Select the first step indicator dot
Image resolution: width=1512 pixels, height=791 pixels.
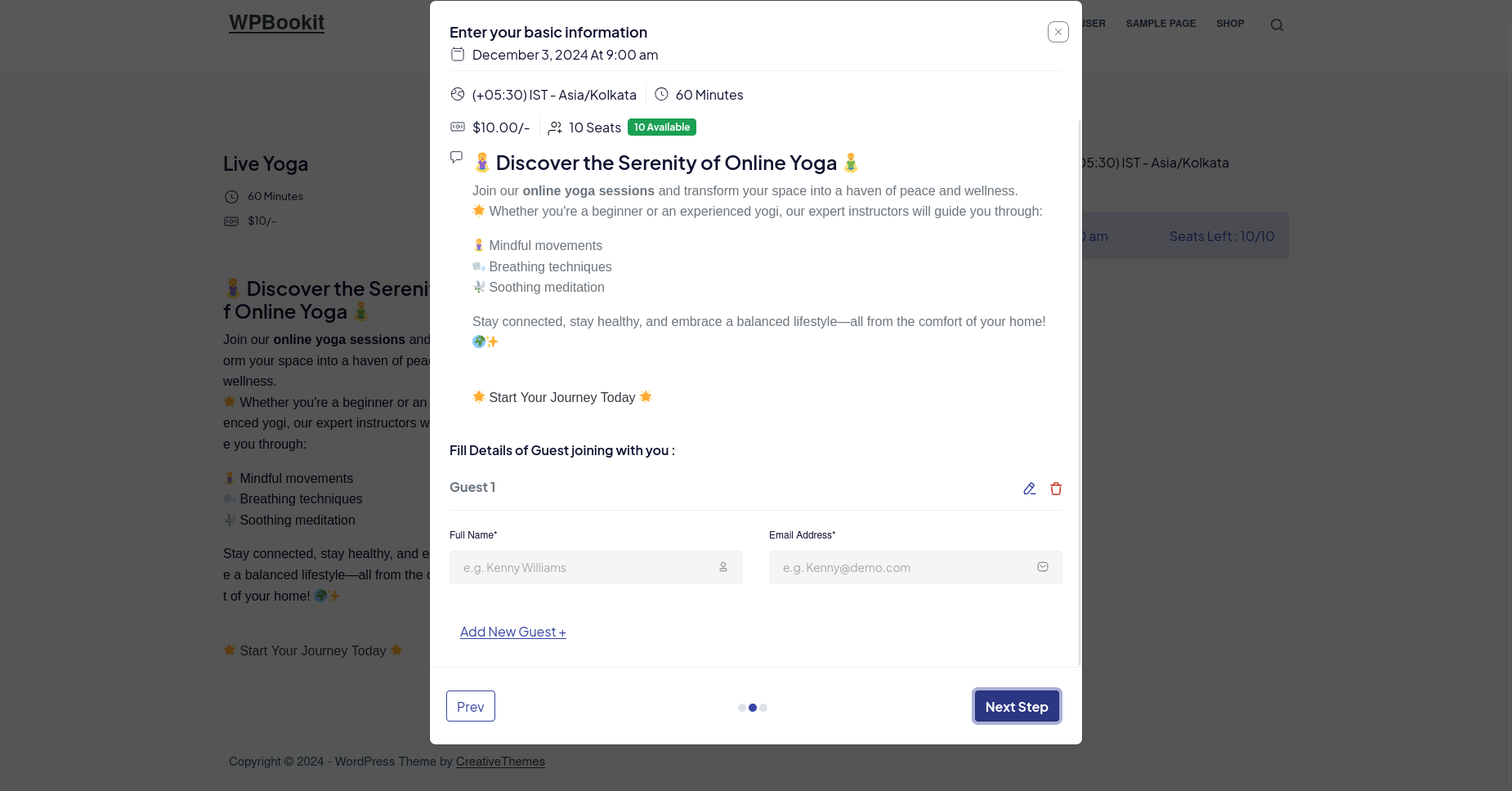pyautogui.click(x=741, y=708)
